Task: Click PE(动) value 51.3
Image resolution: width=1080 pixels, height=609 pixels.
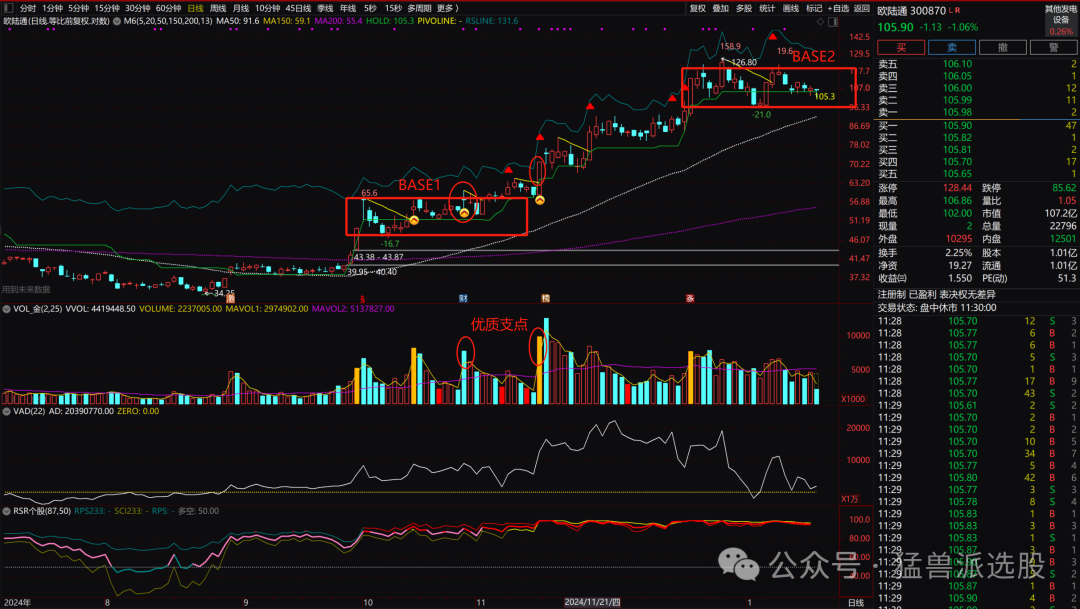Action: click(x=1067, y=278)
